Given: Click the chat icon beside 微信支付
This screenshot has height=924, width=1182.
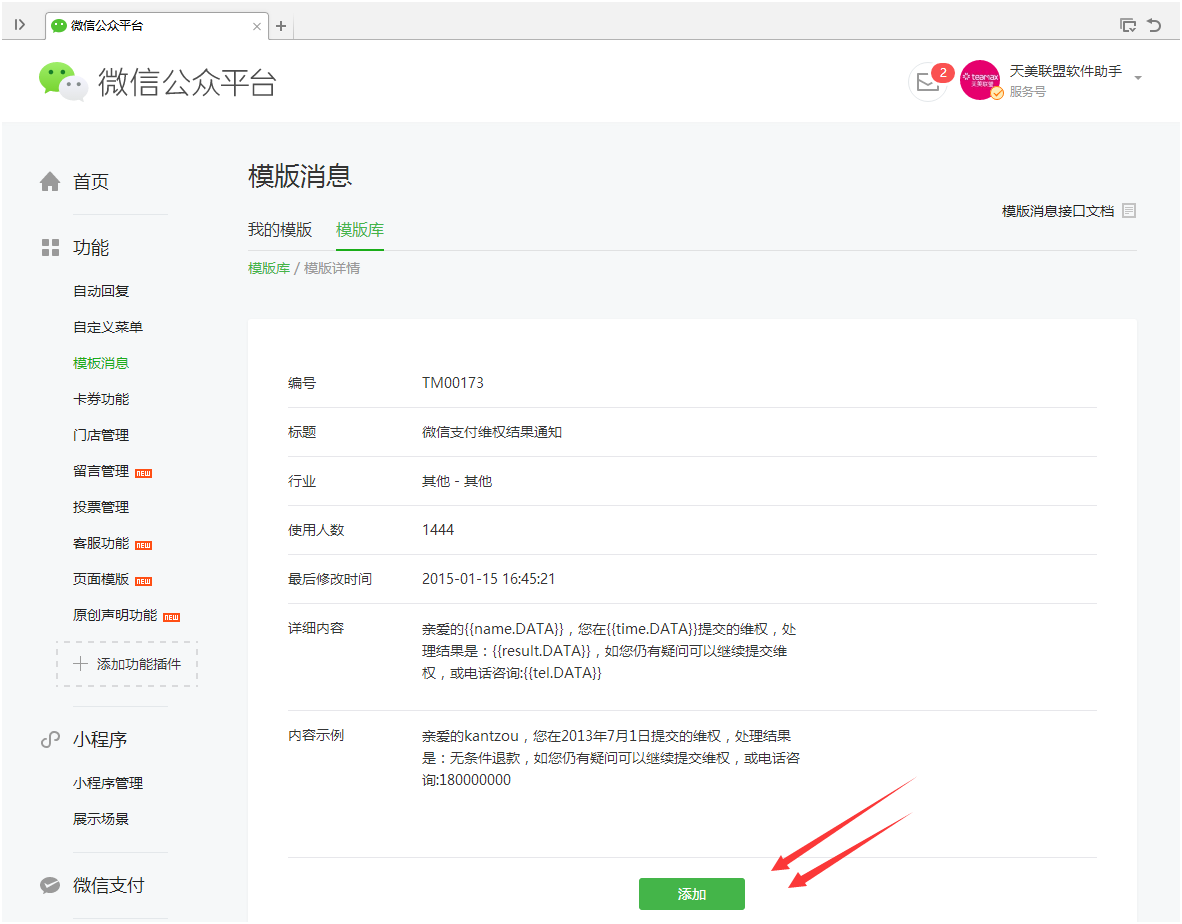Looking at the screenshot, I should coord(50,886).
